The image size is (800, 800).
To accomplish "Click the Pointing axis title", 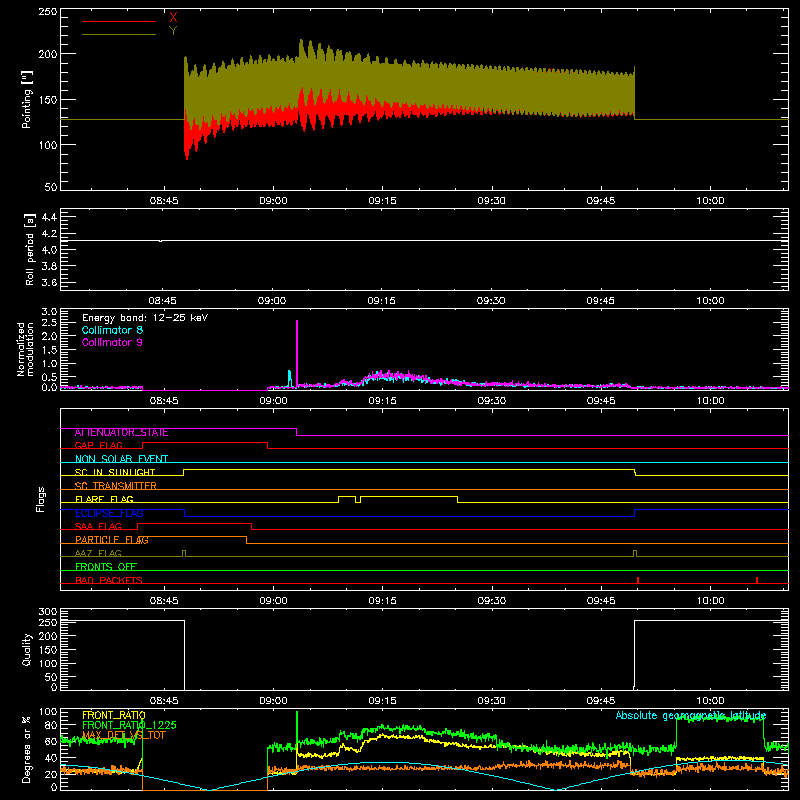I will [27, 99].
